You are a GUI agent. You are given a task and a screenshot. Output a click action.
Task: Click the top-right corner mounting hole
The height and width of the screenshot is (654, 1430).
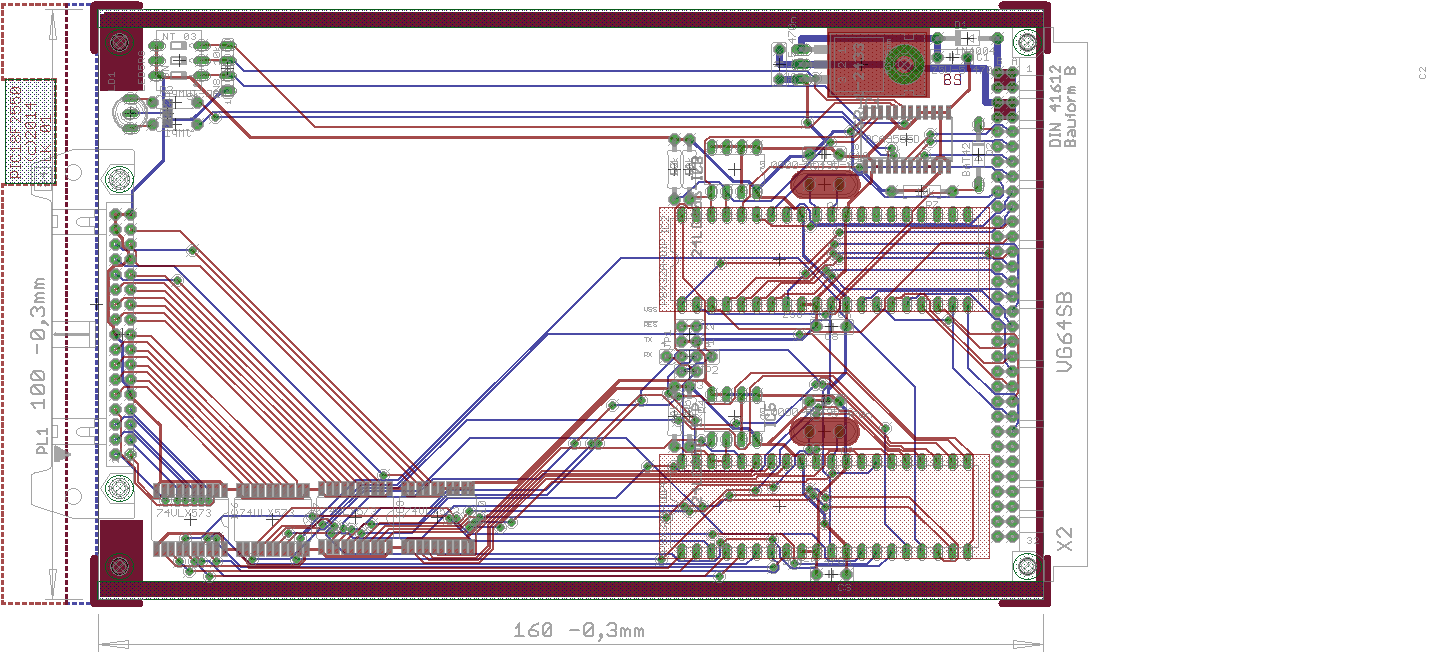coord(1025,42)
